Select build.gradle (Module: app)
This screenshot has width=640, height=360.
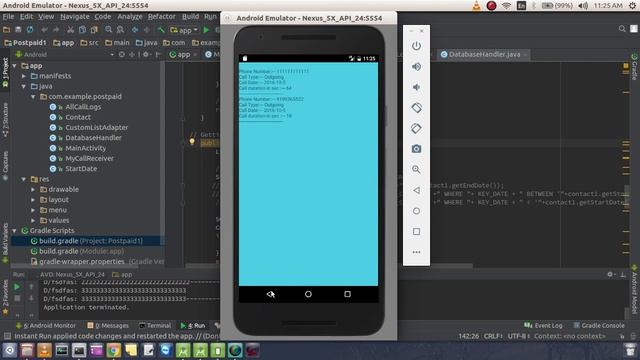pyautogui.click(x=77, y=251)
